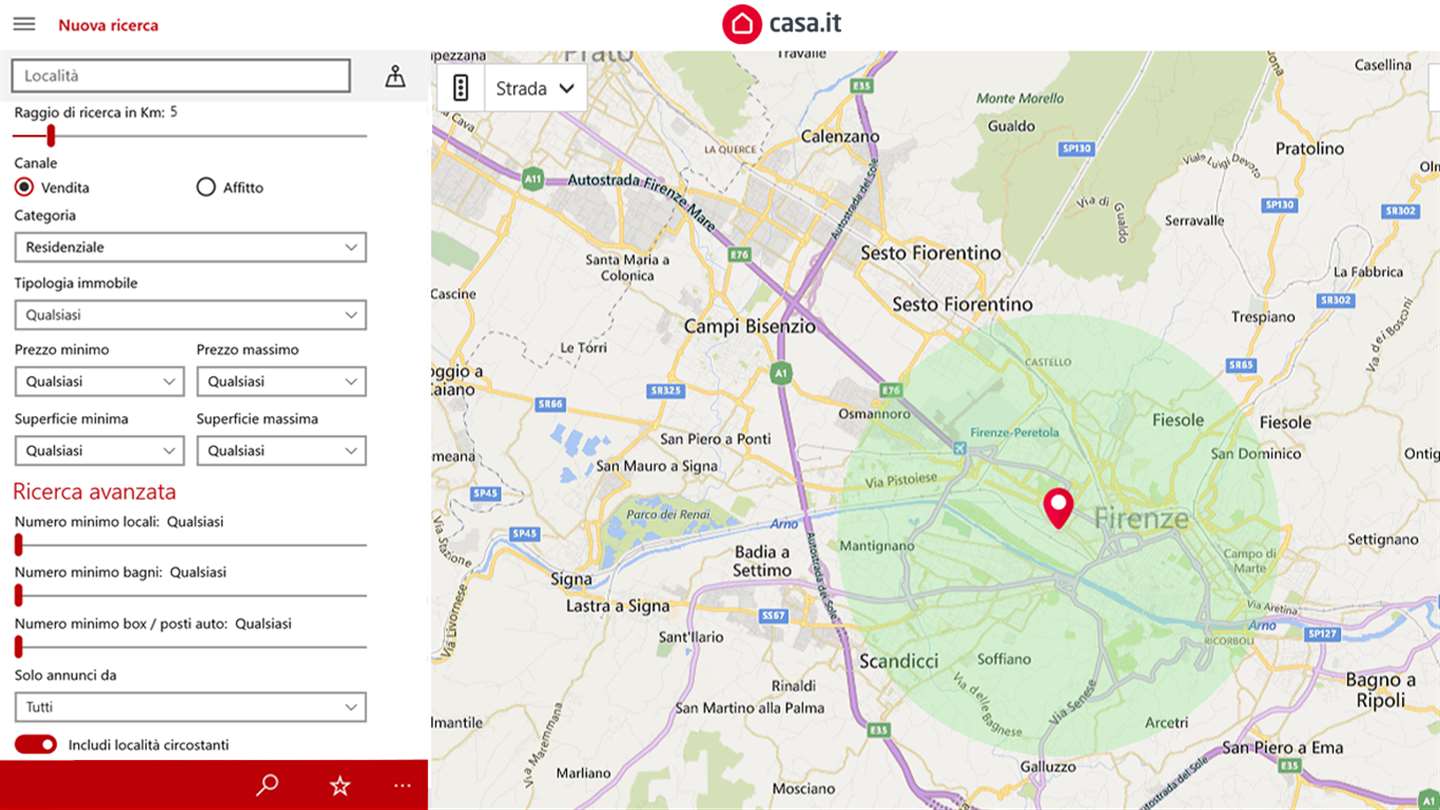1440x810 pixels.
Task: Open the Strada map style dropdown
Action: click(x=536, y=88)
